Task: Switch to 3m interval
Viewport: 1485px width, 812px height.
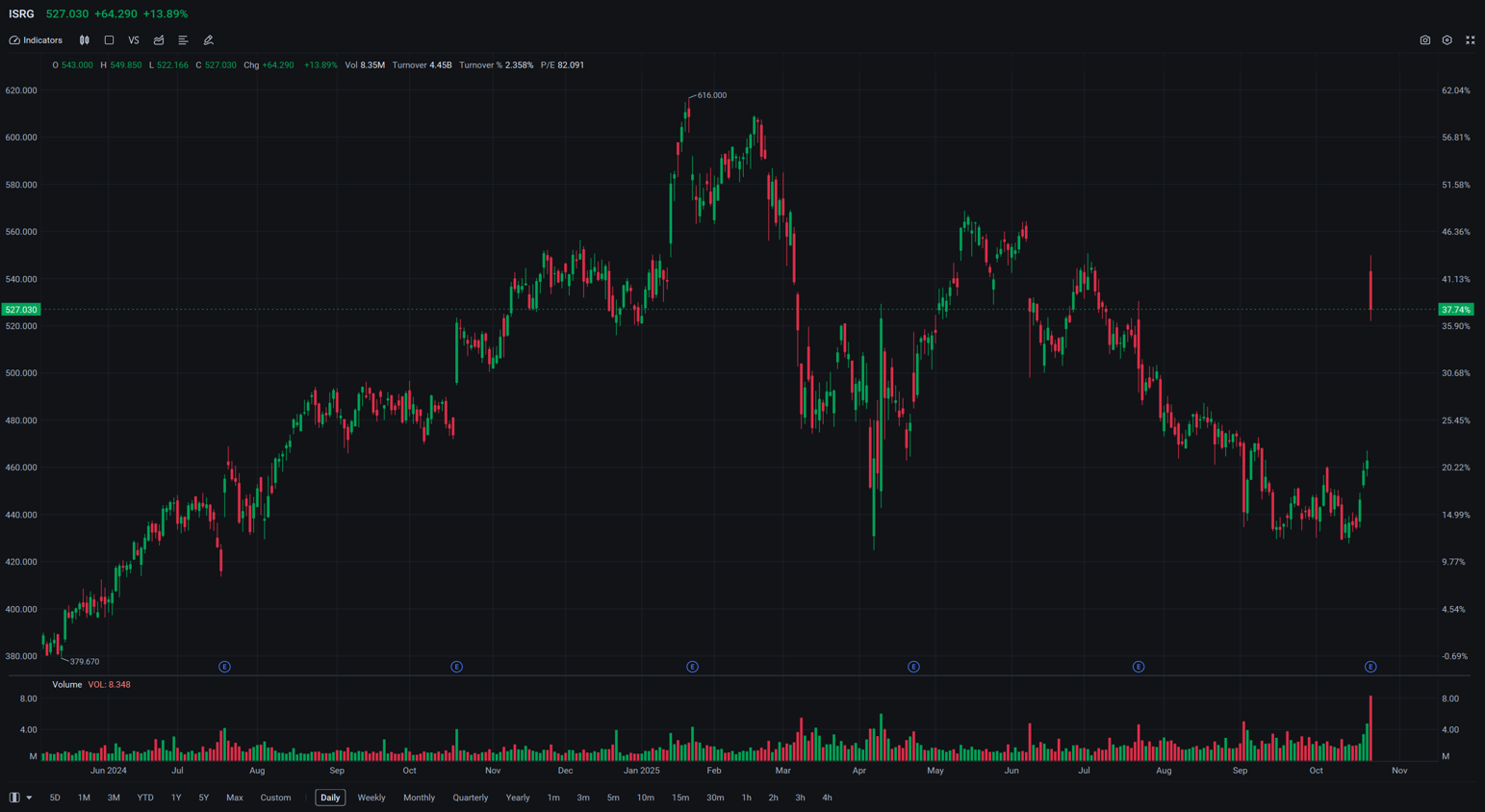Action: [x=583, y=798]
